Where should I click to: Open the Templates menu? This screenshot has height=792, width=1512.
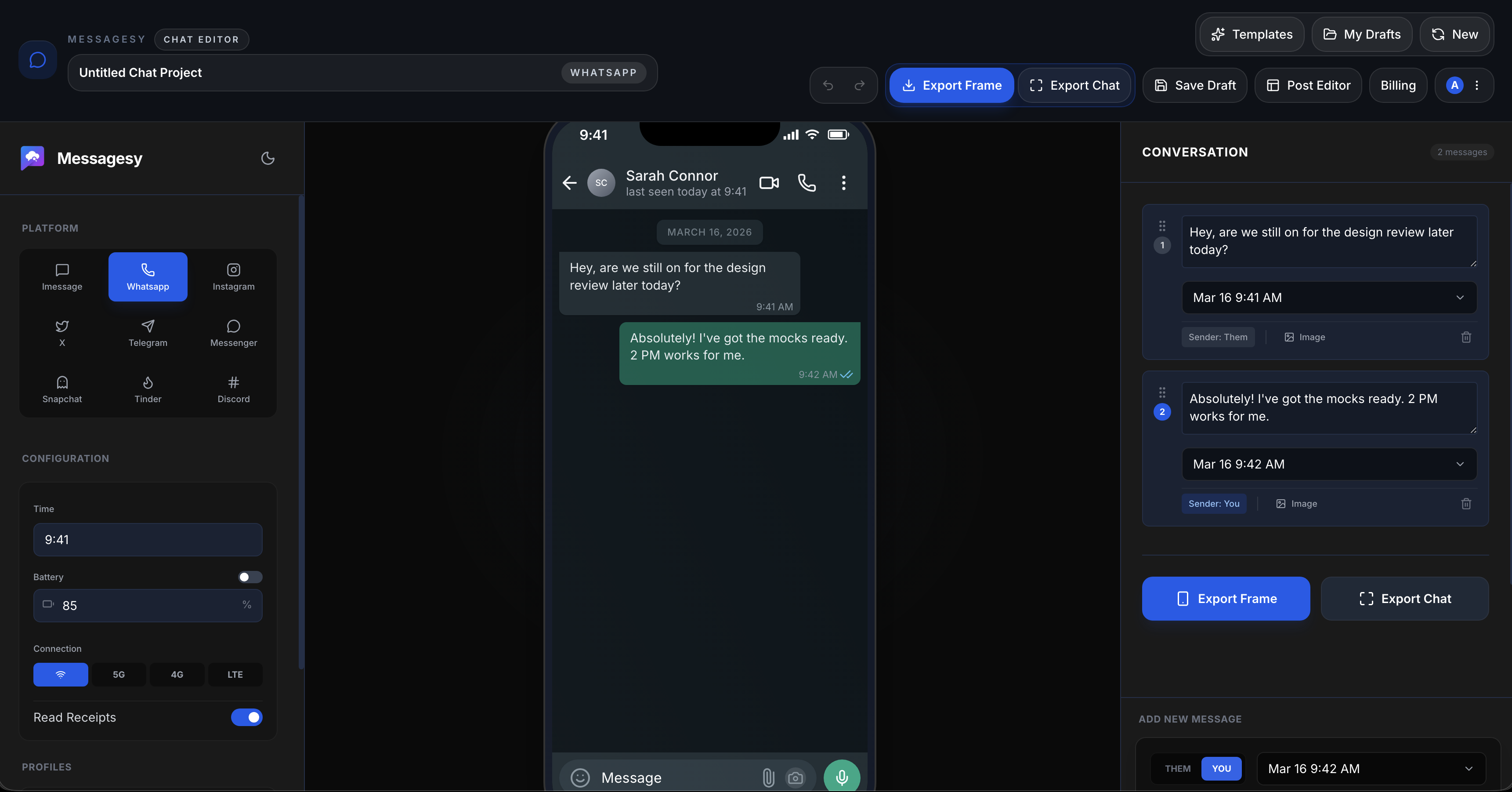1252,35
